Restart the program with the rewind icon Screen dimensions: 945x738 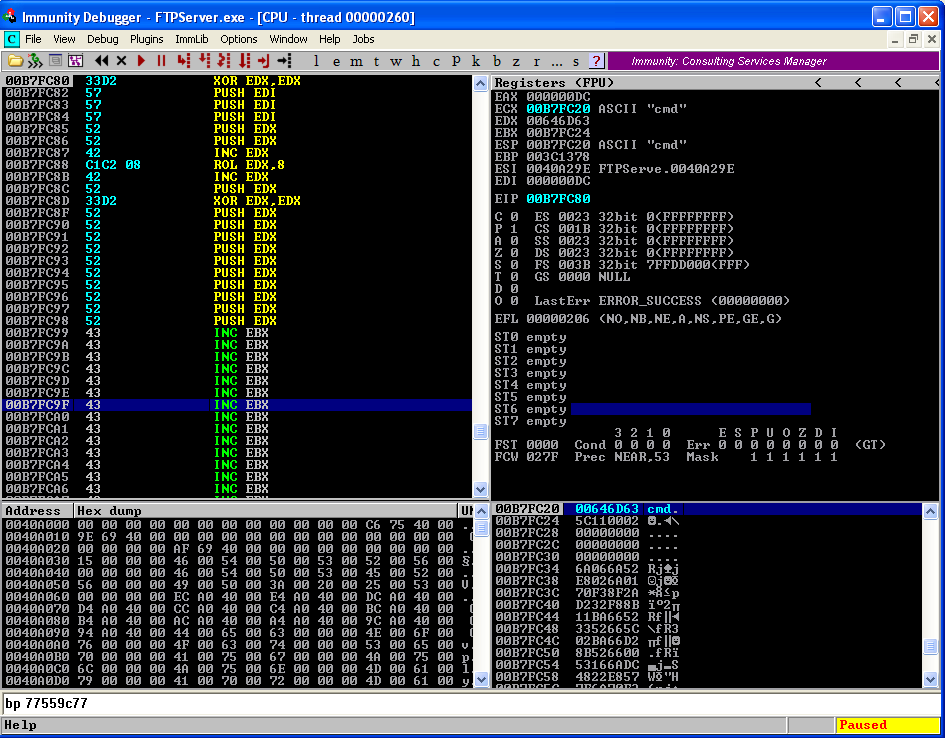pyautogui.click(x=101, y=61)
